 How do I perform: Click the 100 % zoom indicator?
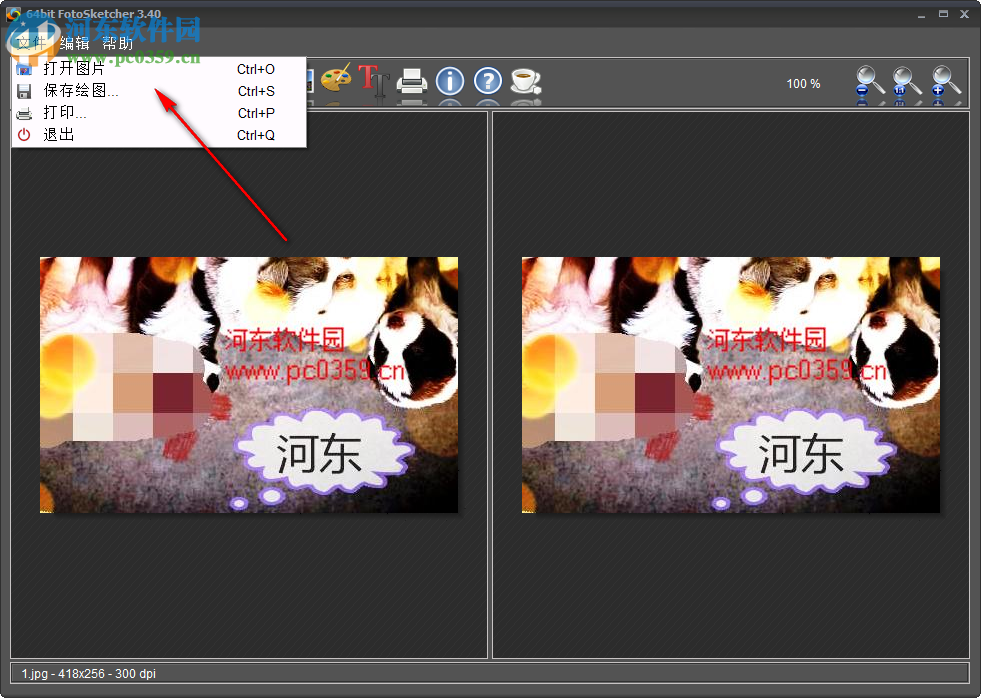pyautogui.click(x=803, y=84)
